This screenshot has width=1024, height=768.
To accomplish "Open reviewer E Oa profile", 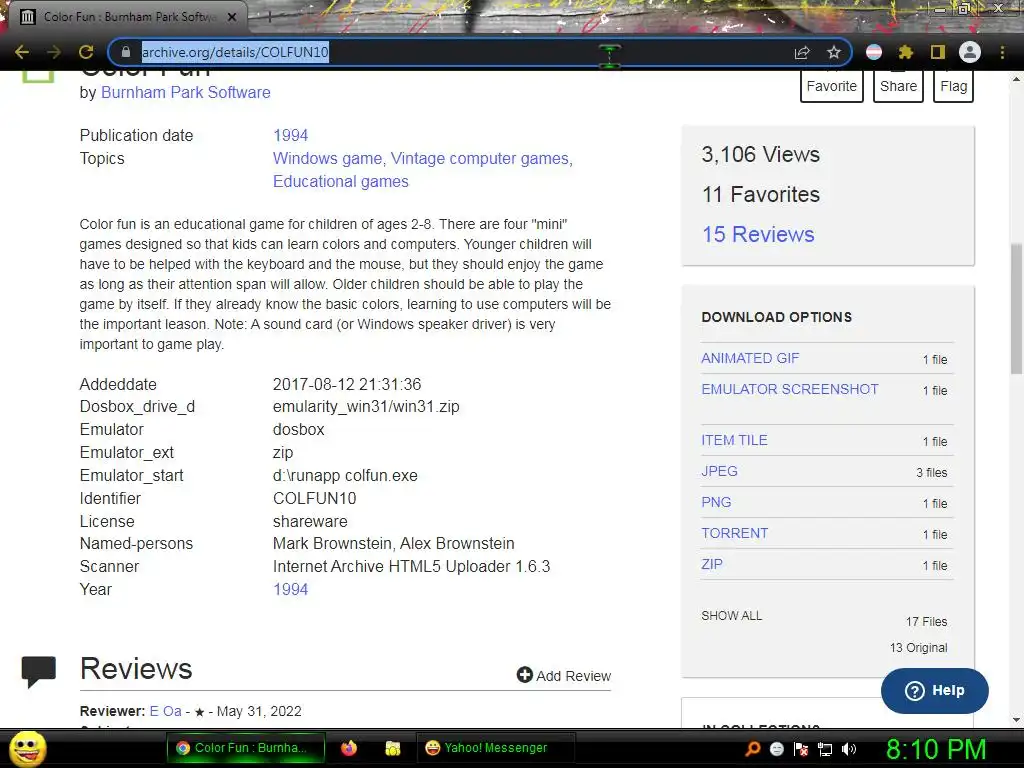I will coord(165,711).
